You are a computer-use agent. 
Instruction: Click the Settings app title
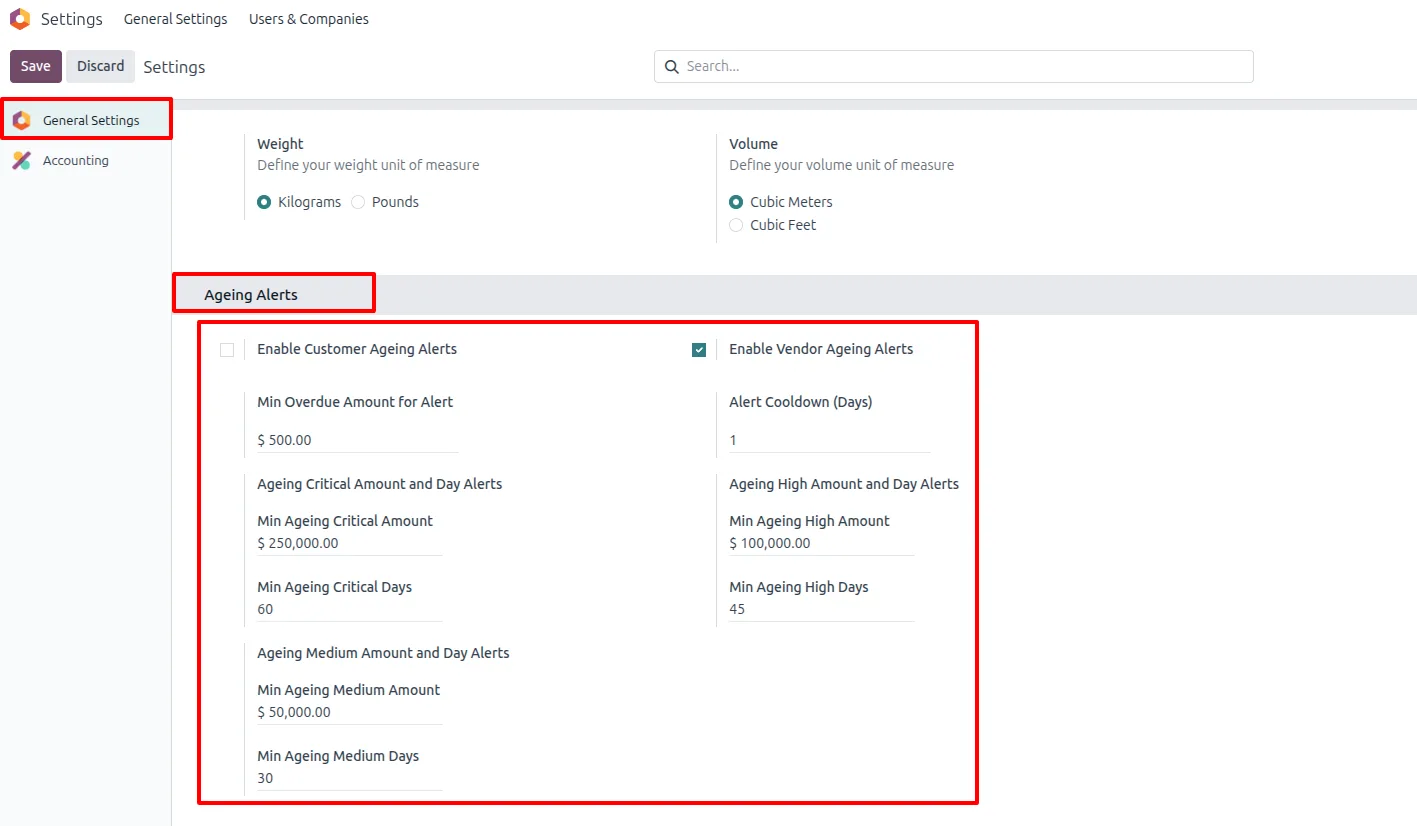[x=72, y=19]
